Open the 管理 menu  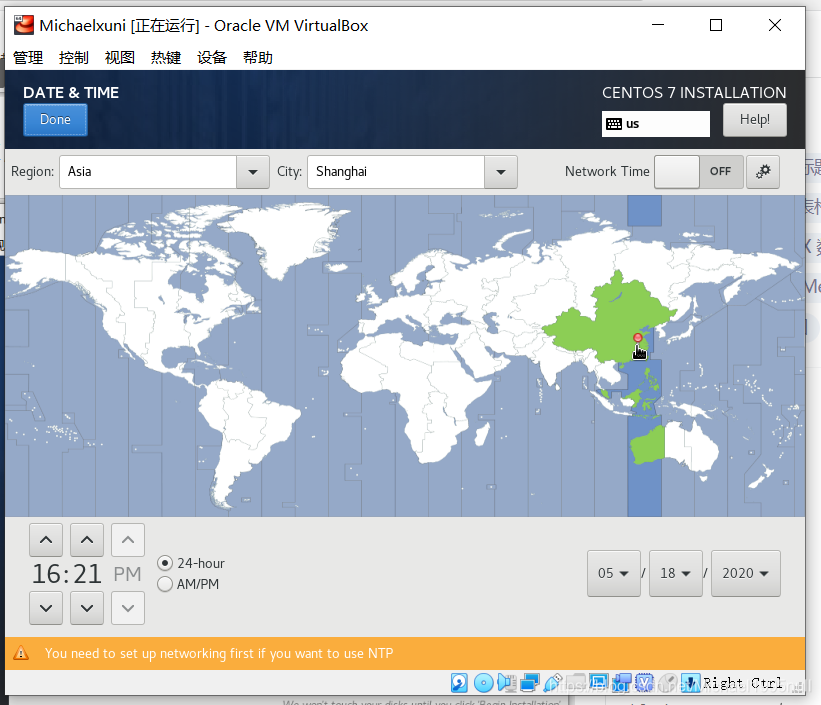click(x=28, y=58)
